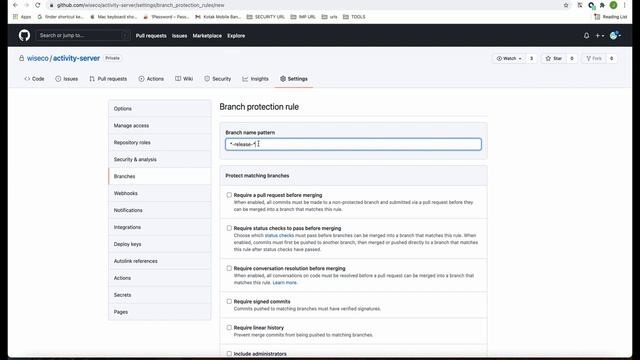Image resolution: width=640 pixels, height=360 pixels.
Task: Open Options in settings sidebar
Action: tap(160, 109)
